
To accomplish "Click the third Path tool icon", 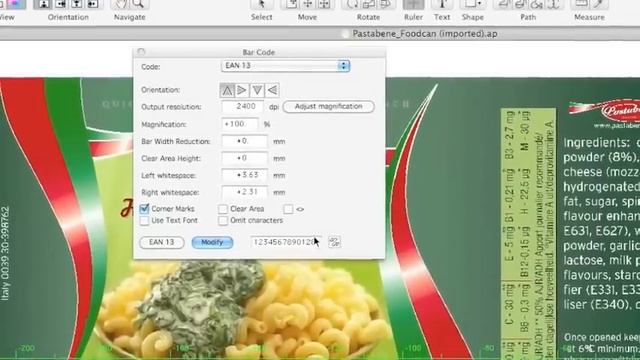I will pyautogui.click(x=537, y=4).
